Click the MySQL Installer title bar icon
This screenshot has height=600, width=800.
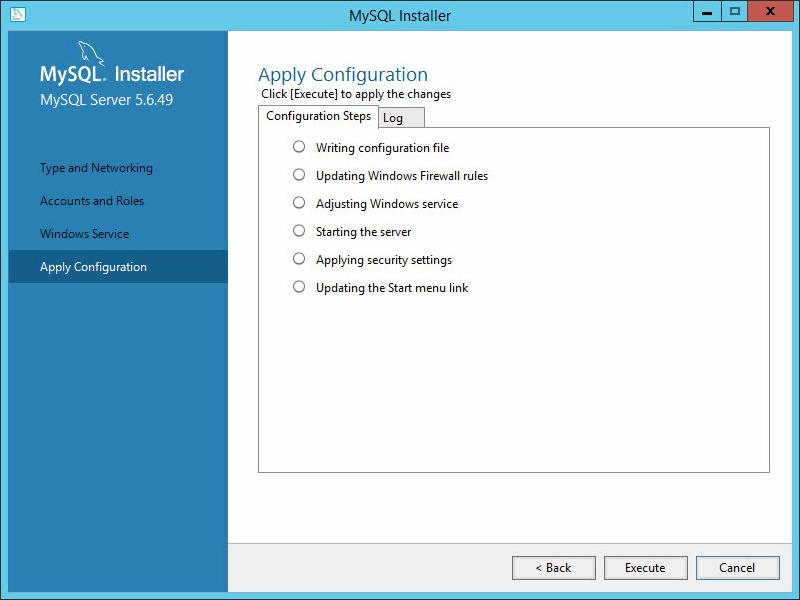pyautogui.click(x=17, y=14)
